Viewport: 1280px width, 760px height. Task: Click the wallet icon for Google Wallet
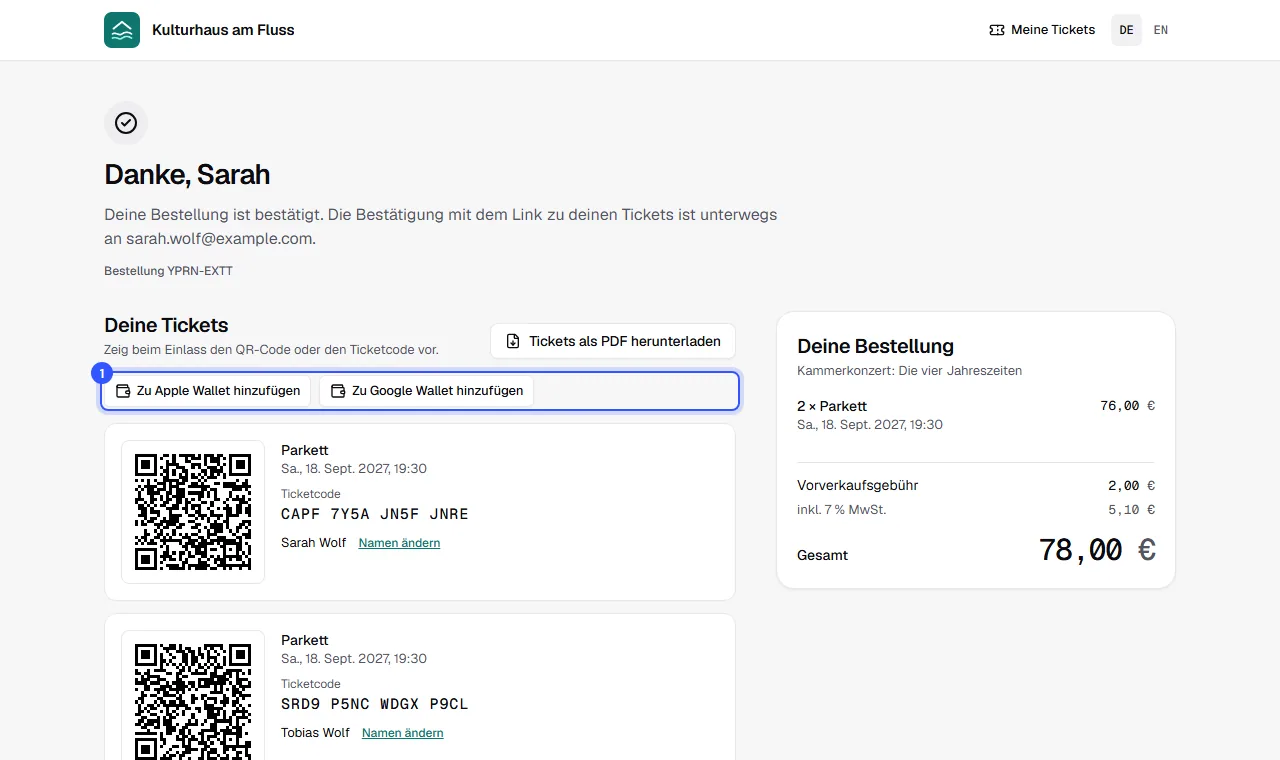pos(338,391)
